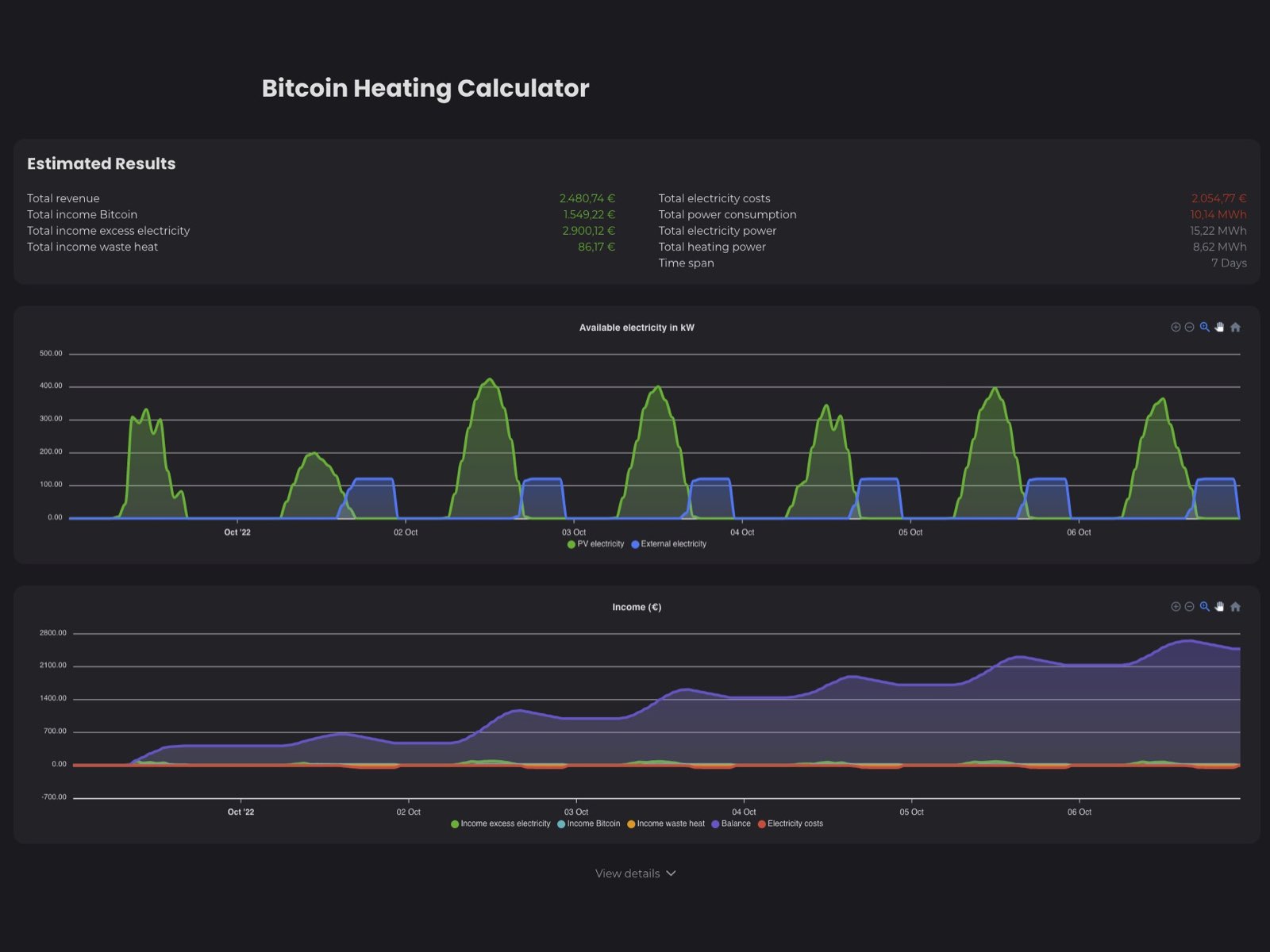Click the waste heat value 86,17 €
The width and height of the screenshot is (1270, 952).
pyautogui.click(x=597, y=247)
